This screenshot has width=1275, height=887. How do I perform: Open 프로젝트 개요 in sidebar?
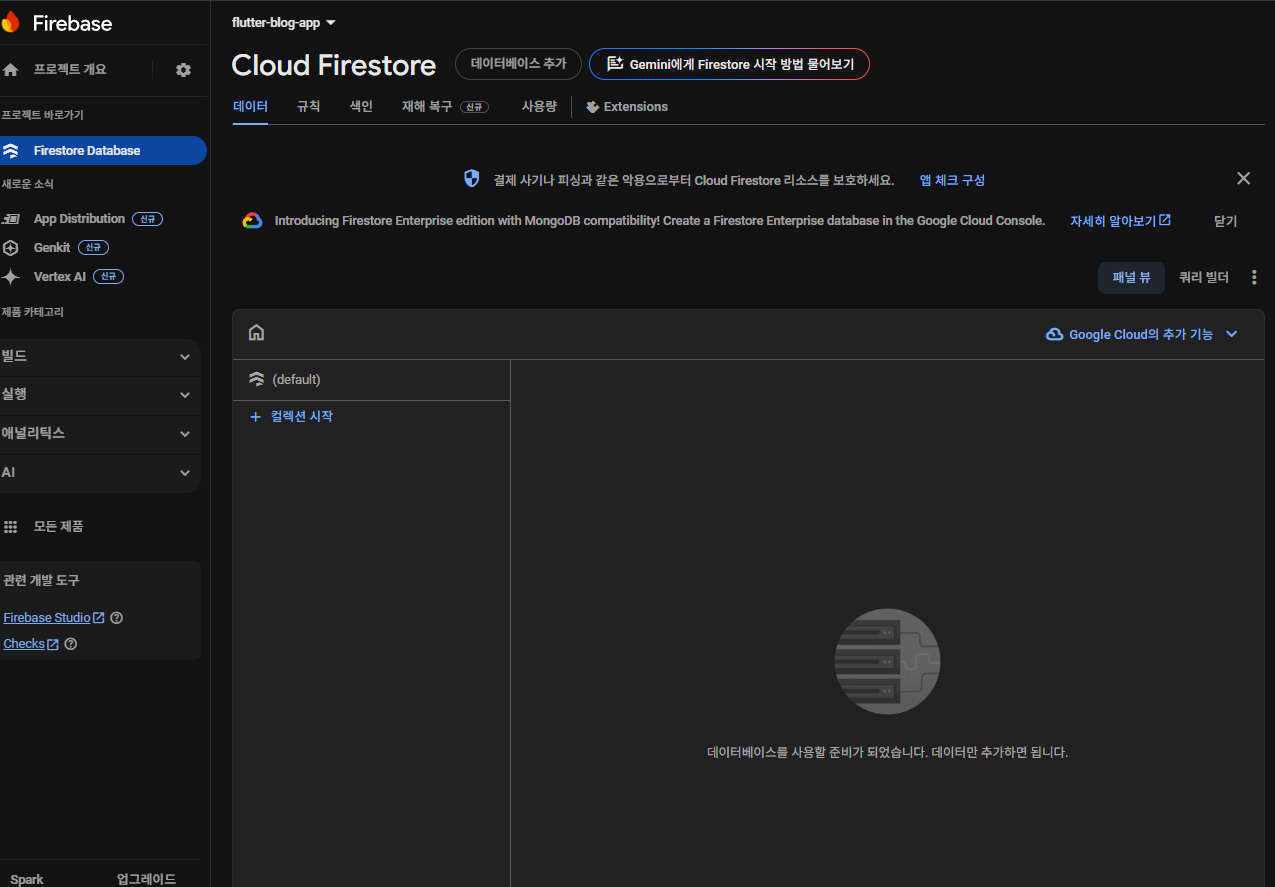[70, 70]
